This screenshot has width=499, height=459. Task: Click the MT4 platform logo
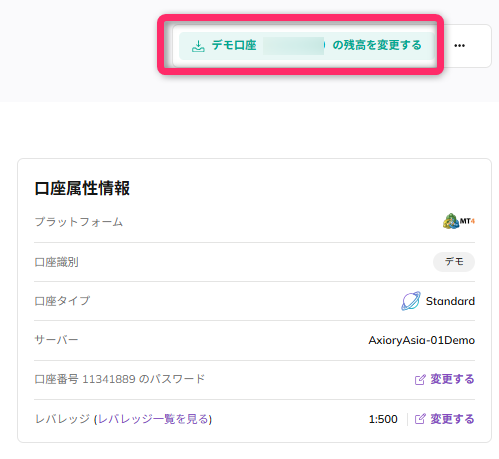point(458,221)
